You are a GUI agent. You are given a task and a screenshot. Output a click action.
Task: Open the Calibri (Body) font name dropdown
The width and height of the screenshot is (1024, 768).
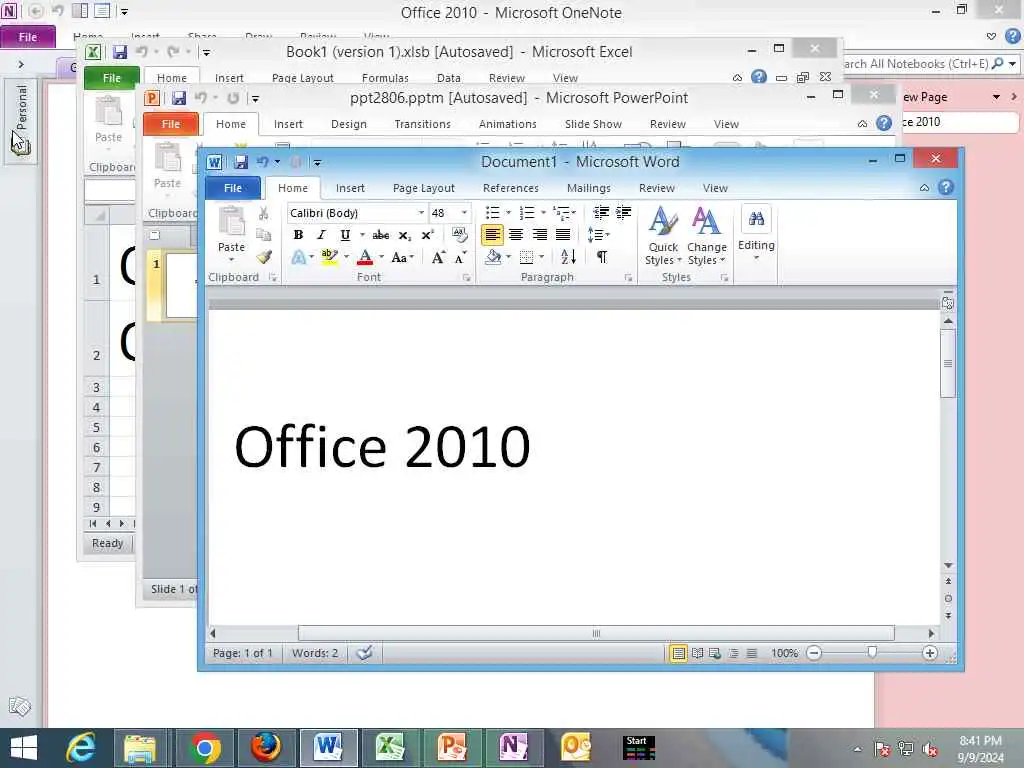(x=421, y=213)
